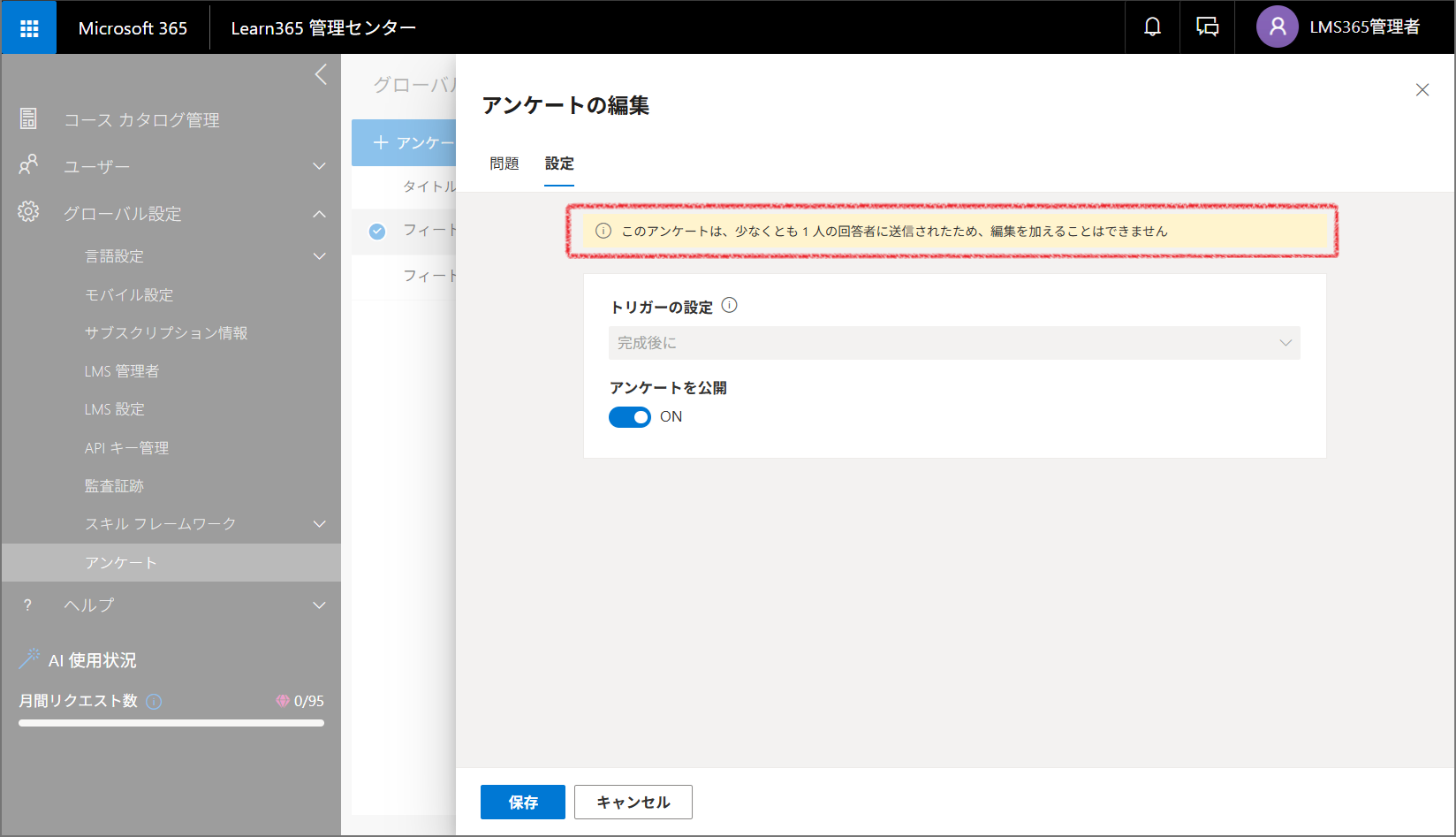Switch to the 設定 tab

[x=559, y=164]
